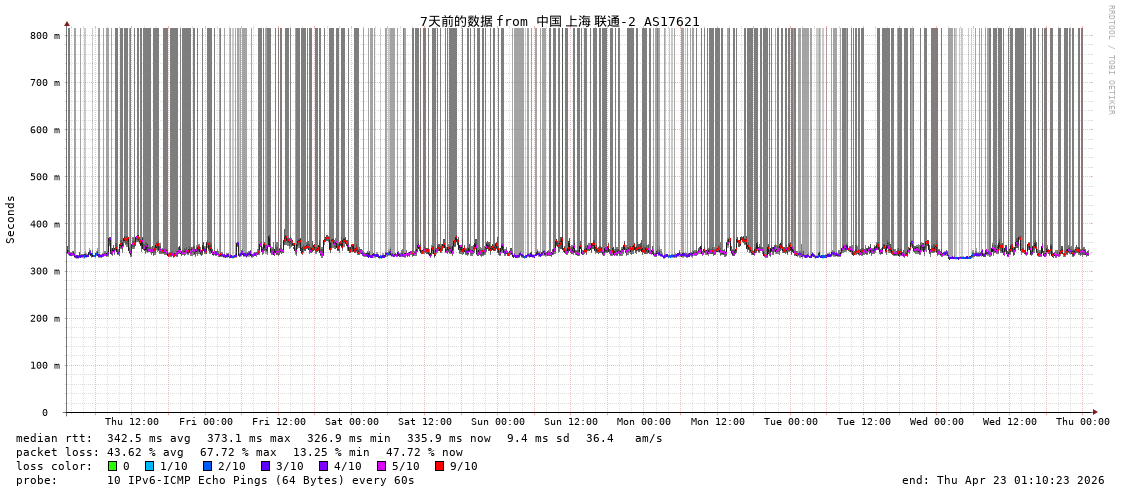The height and width of the screenshot is (494, 1121).
Task: Click the green 0 loss color swatch
Action: click(x=112, y=466)
